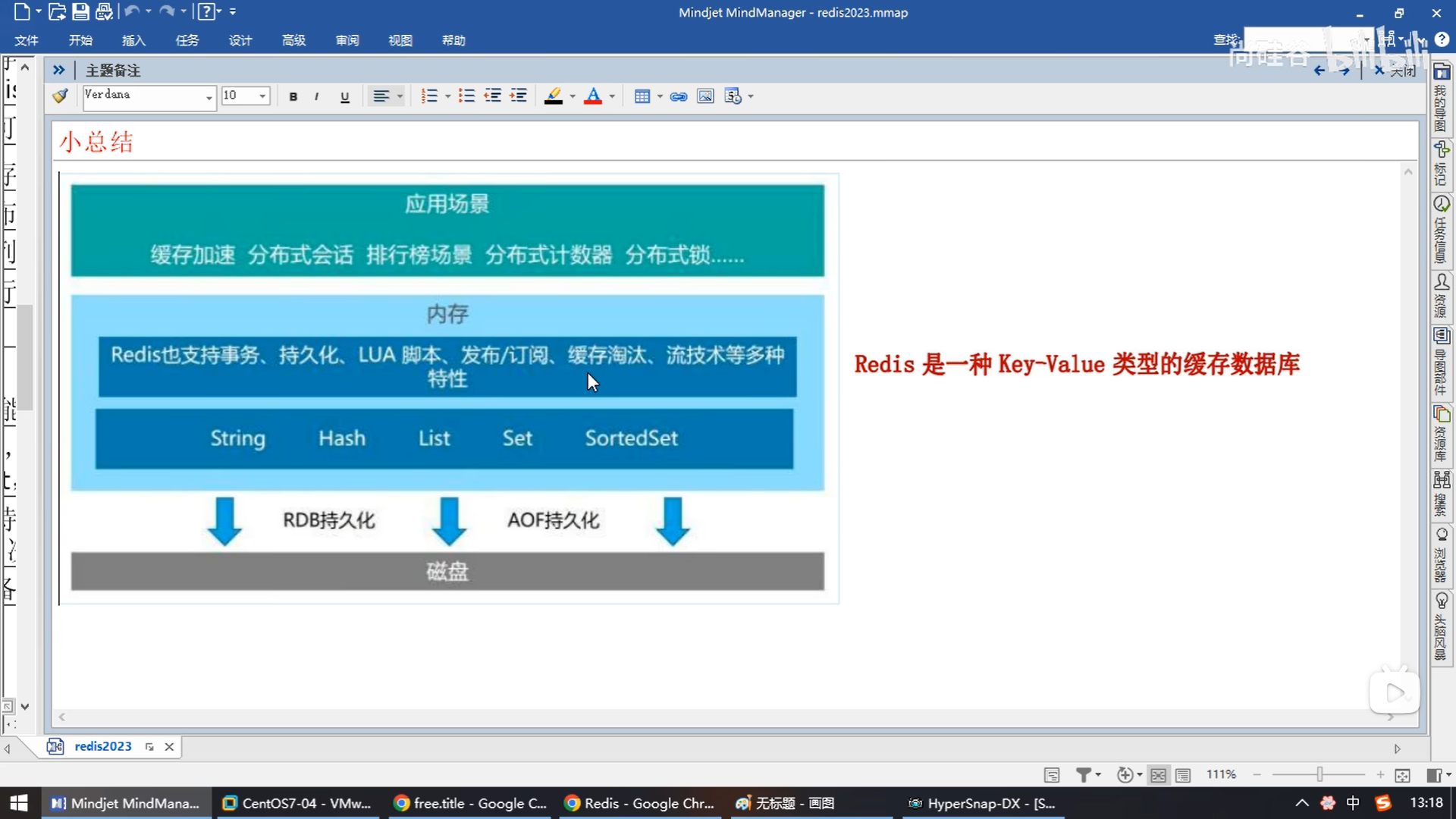Click the insert image icon
This screenshot has height=819, width=1456.
click(x=705, y=96)
